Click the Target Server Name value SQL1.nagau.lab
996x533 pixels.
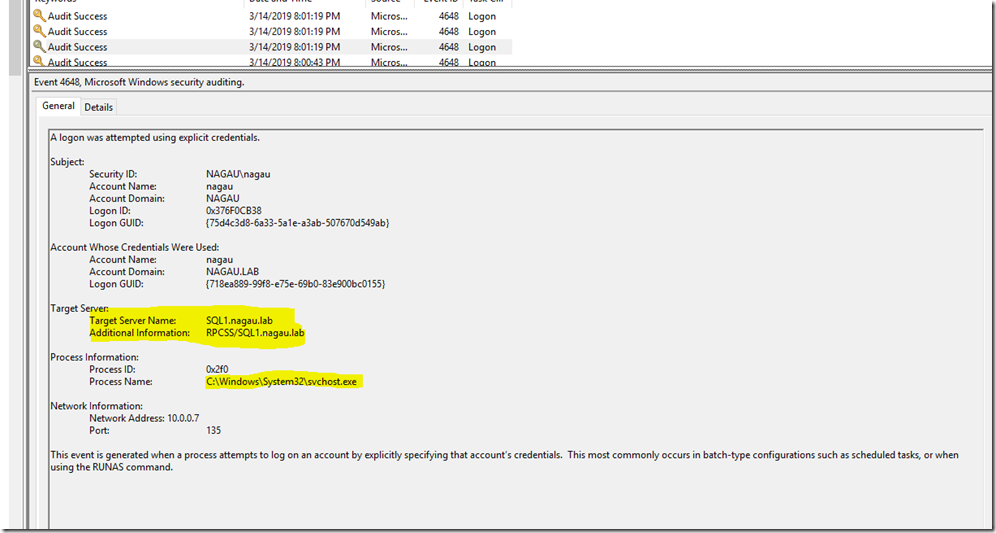click(239, 321)
